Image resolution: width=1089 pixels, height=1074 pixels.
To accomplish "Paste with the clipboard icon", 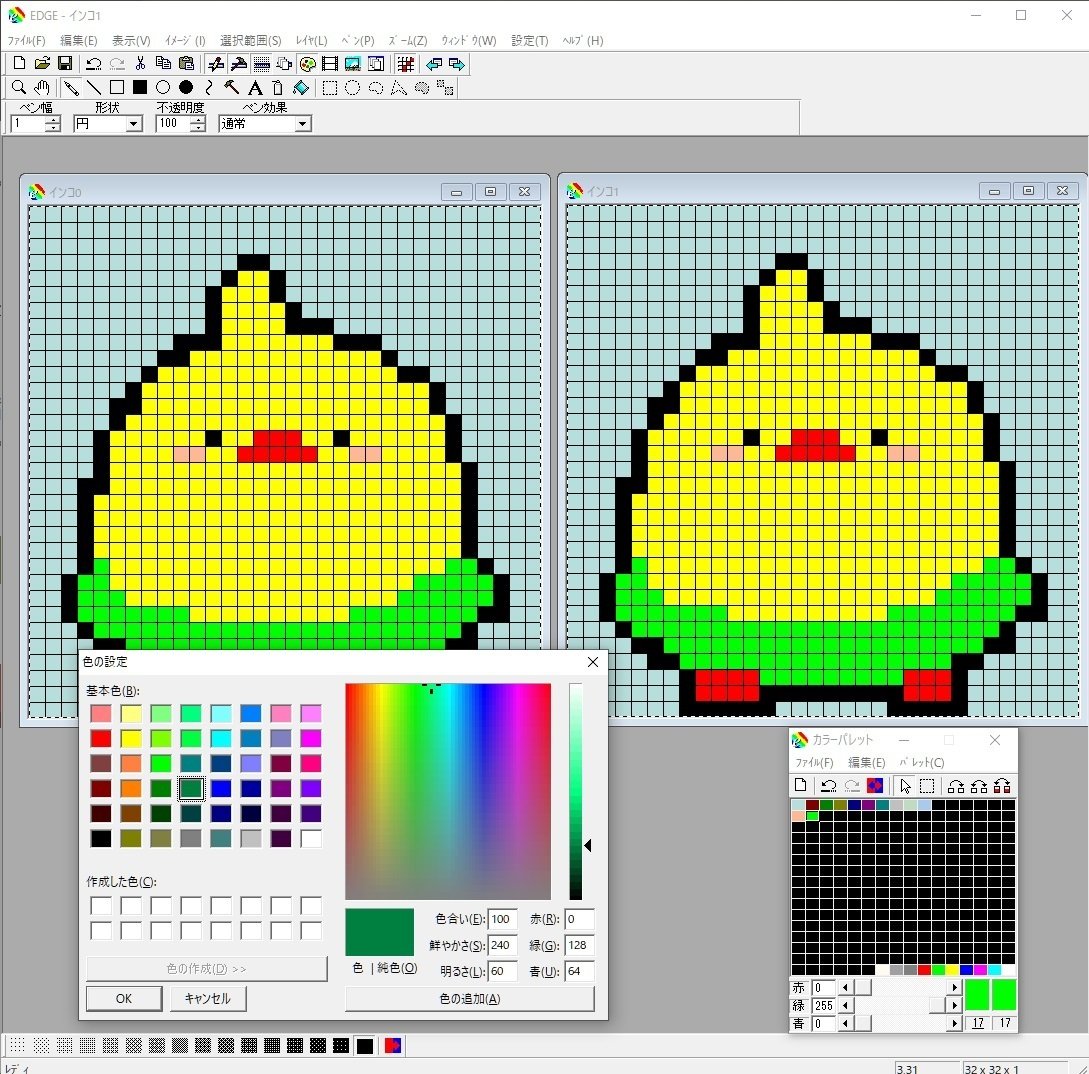I will coord(186,64).
